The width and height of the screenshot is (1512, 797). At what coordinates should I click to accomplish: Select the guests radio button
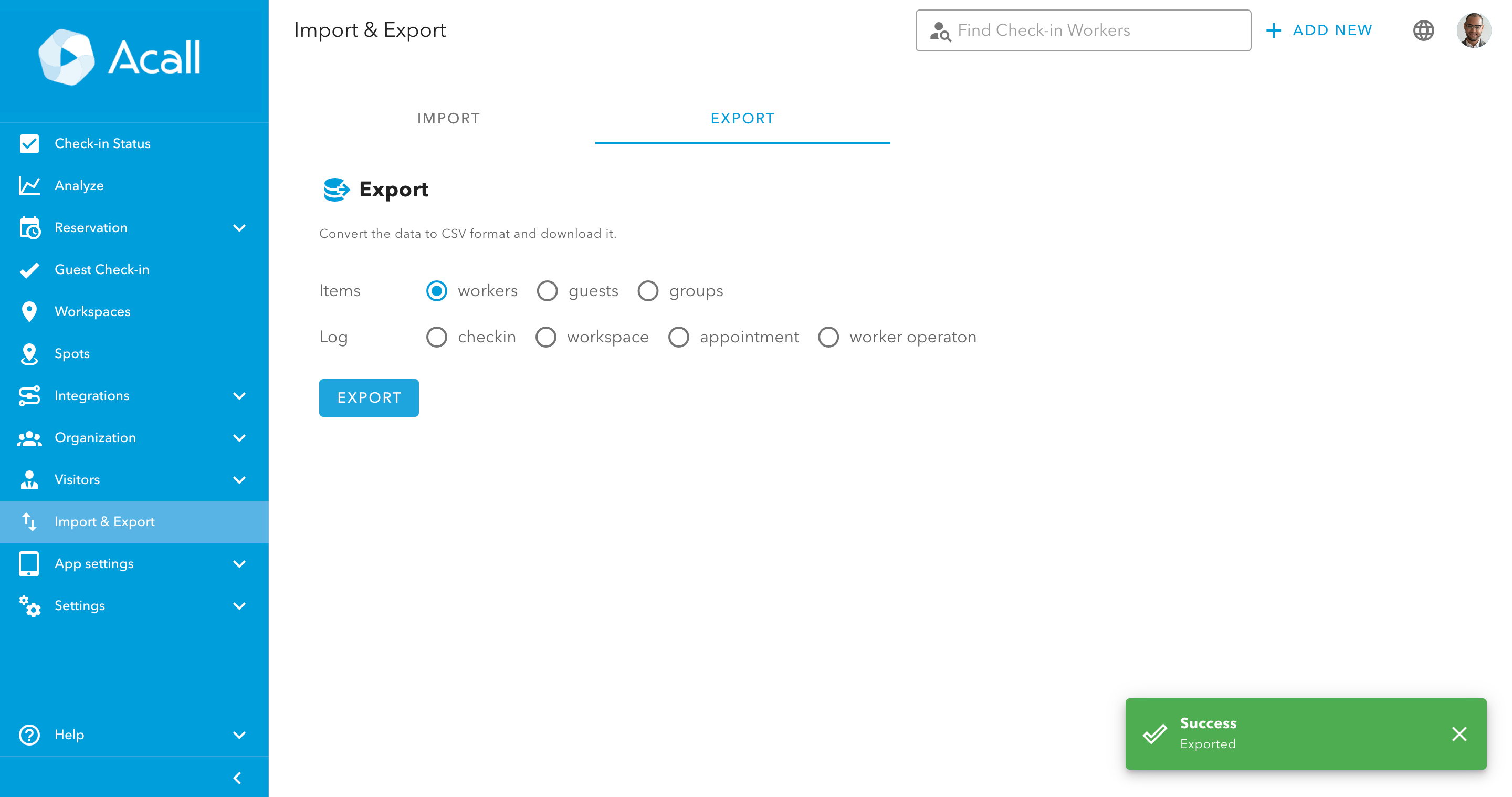click(x=547, y=291)
